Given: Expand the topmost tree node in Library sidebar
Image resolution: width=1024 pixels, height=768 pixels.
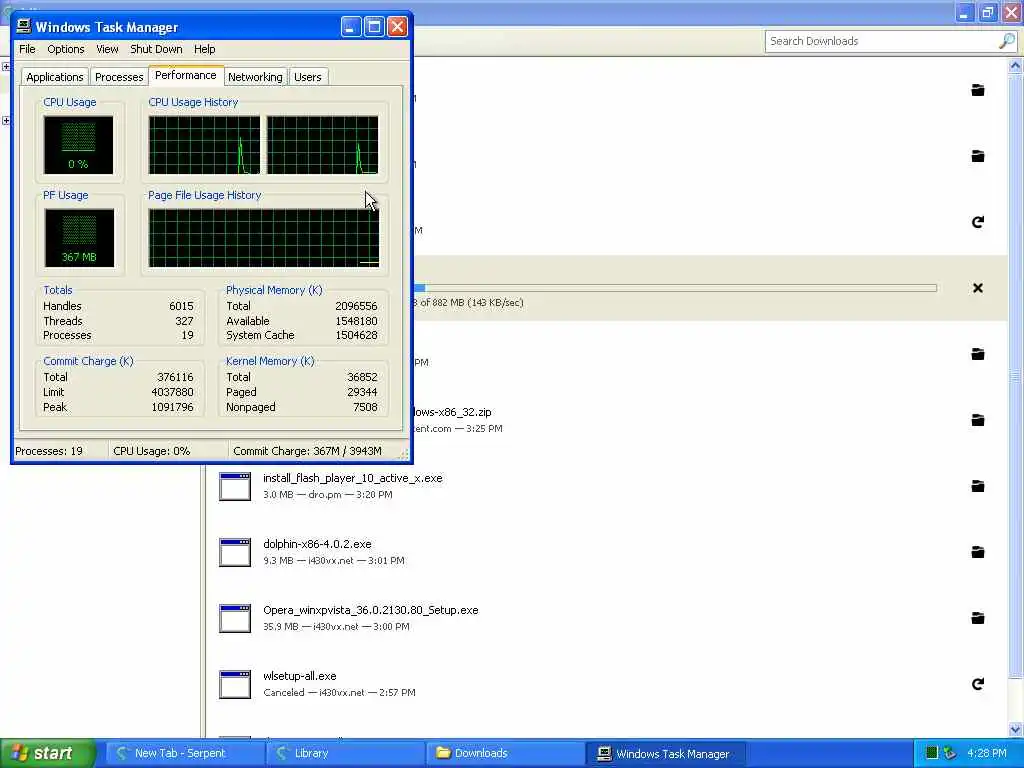Looking at the screenshot, I should coord(6,67).
